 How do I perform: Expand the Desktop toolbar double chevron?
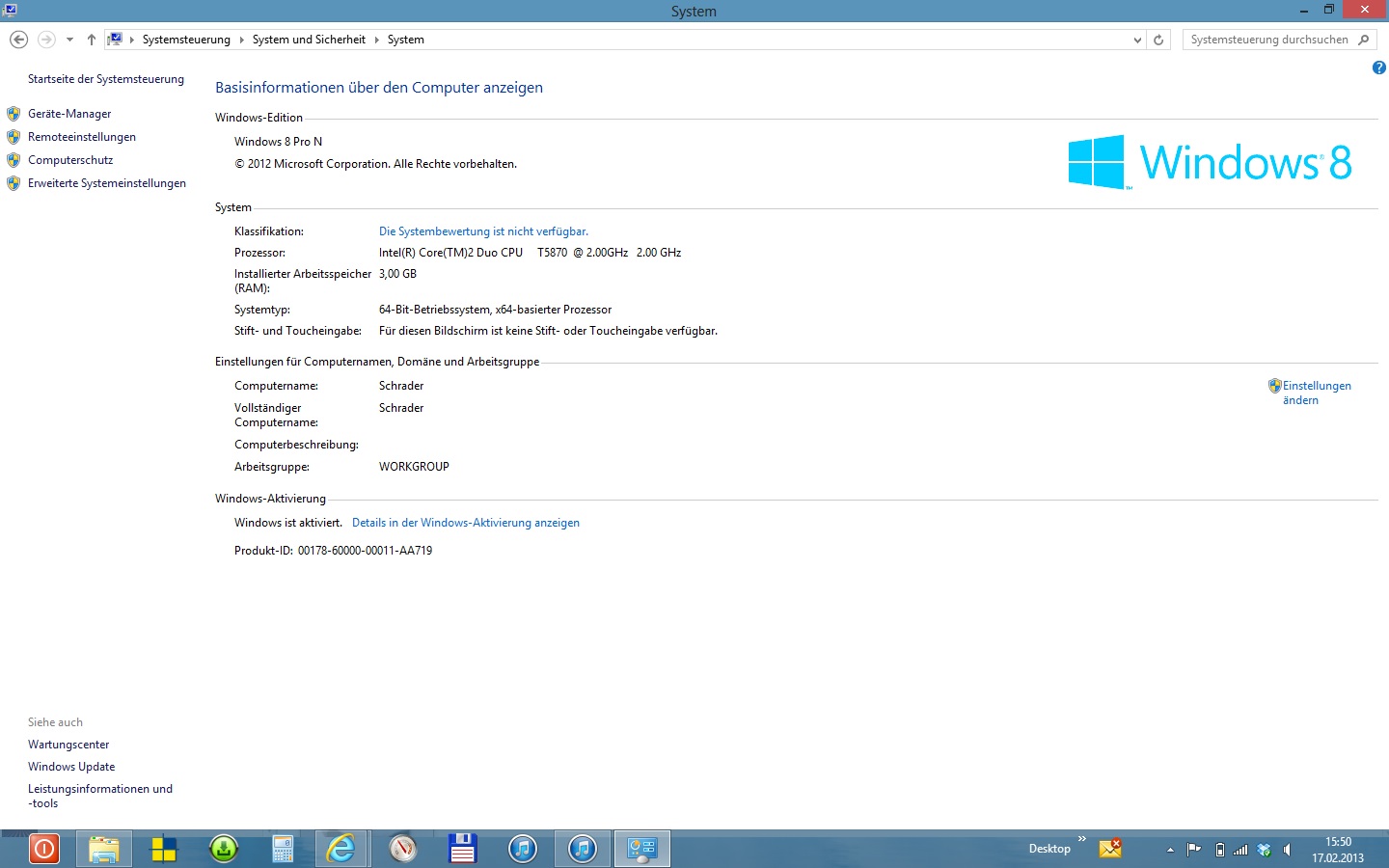[1082, 839]
